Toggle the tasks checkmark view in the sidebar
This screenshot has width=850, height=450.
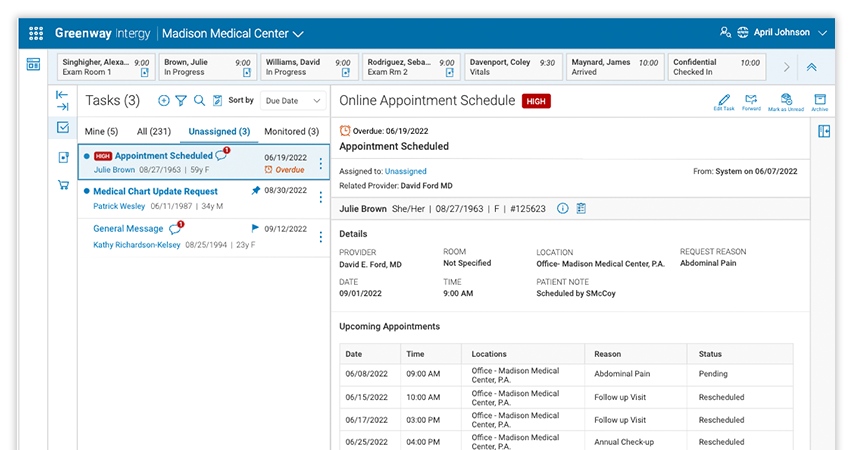click(x=63, y=127)
